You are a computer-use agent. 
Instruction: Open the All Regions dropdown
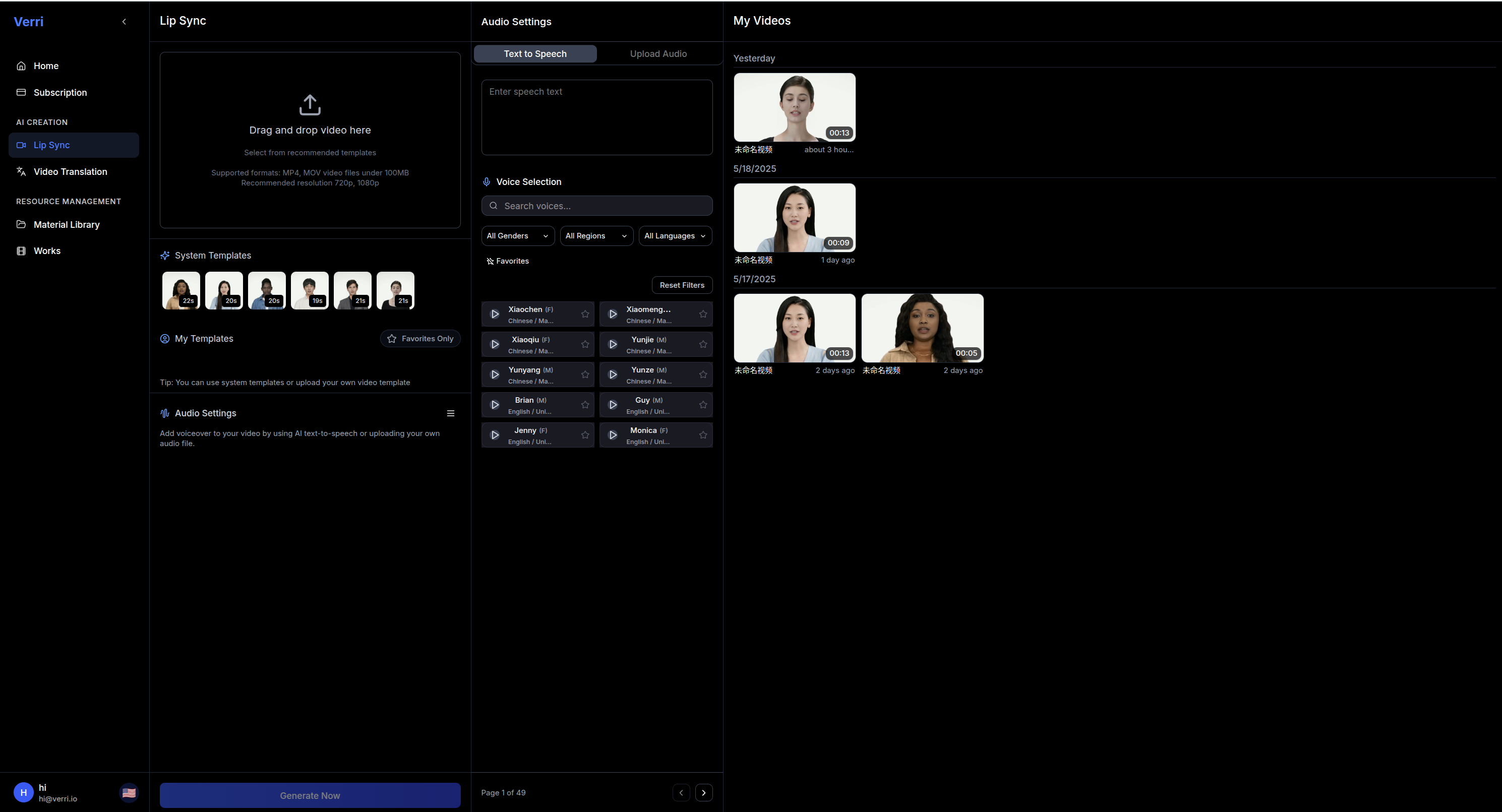pyautogui.click(x=596, y=236)
